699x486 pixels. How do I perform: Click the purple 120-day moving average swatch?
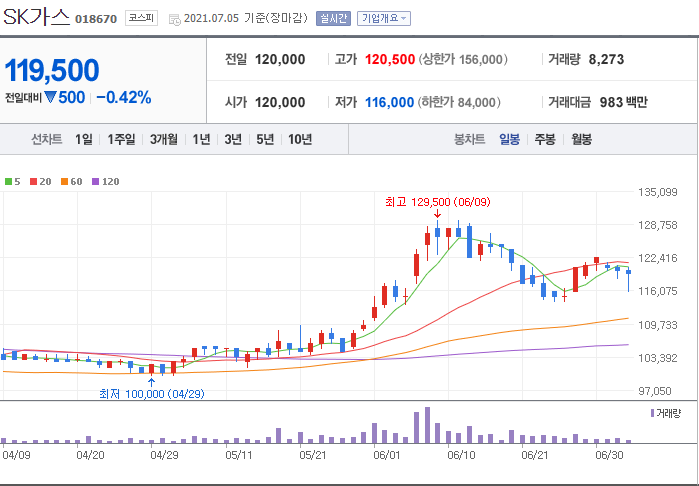(95, 181)
